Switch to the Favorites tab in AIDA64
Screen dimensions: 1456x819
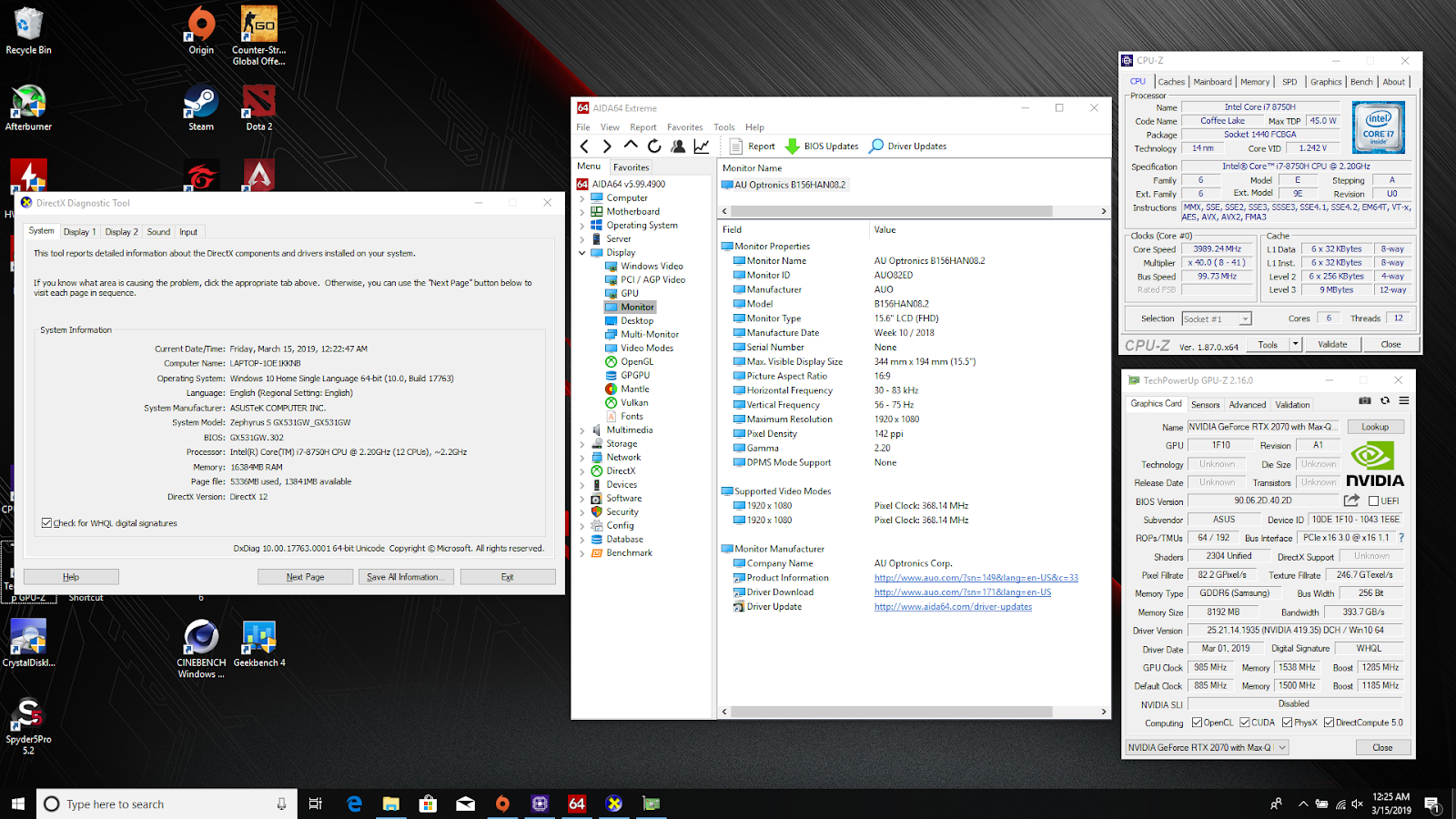631,167
